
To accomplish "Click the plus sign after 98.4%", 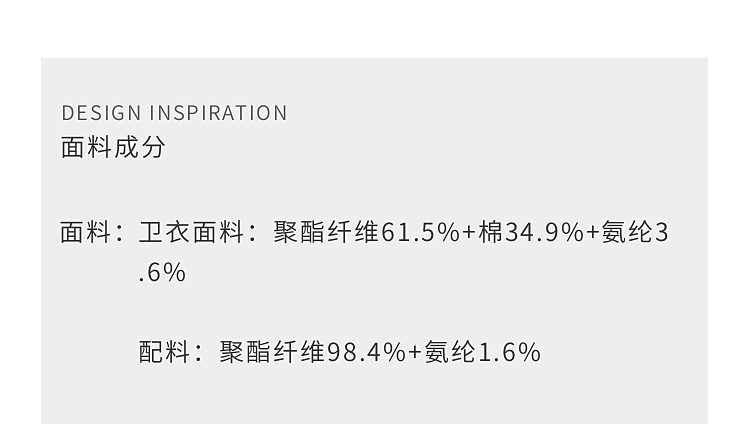I will (x=415, y=352).
